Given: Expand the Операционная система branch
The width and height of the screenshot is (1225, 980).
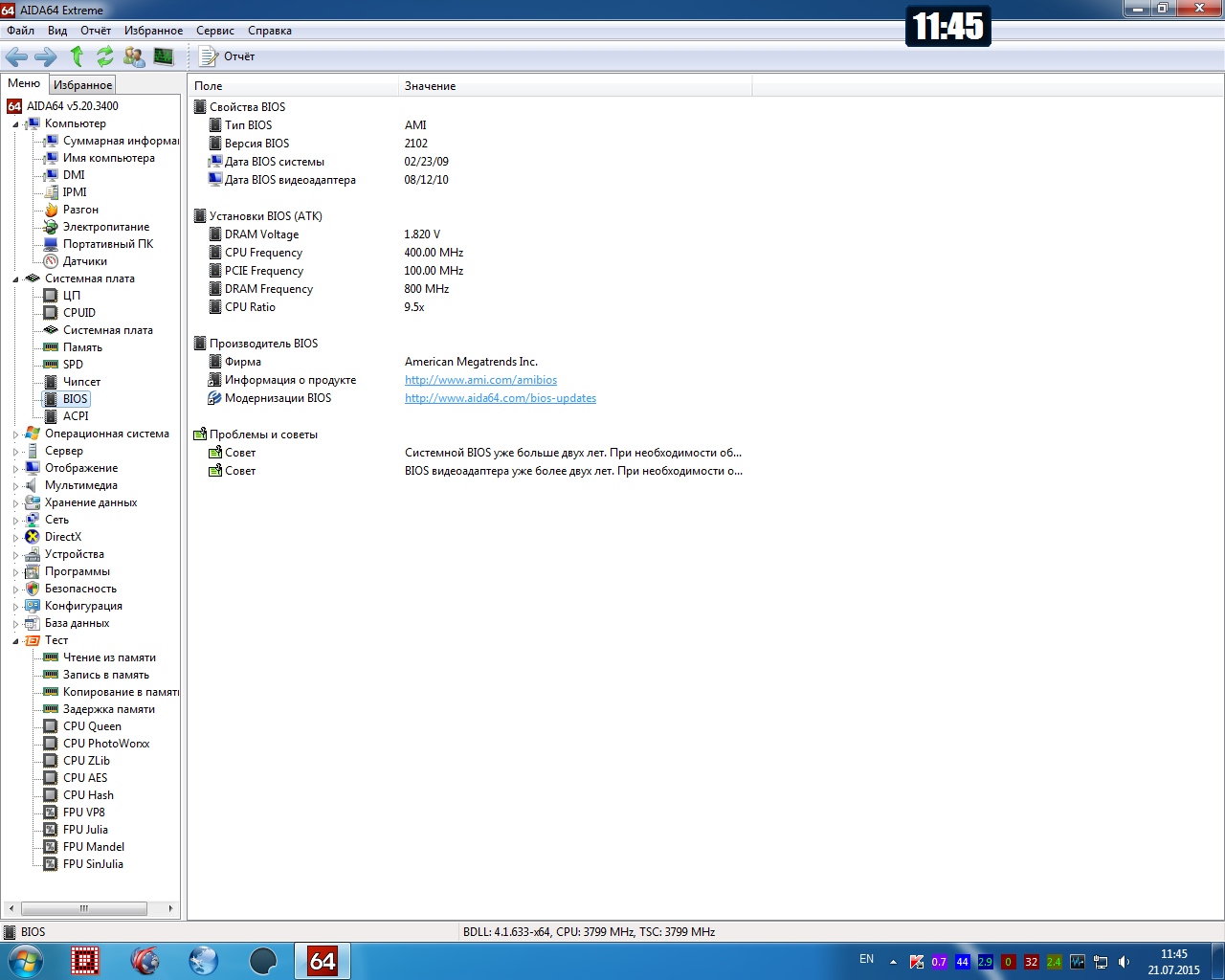Looking at the screenshot, I should 15,434.
